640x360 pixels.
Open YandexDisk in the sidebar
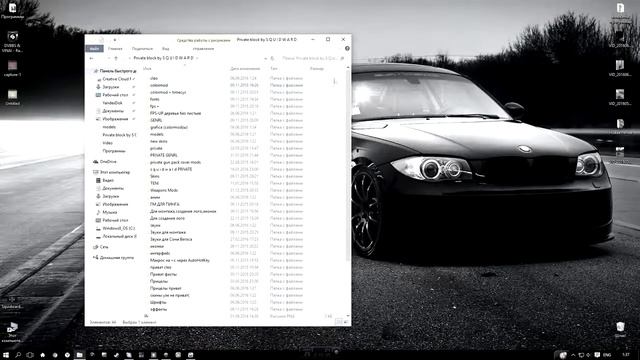tap(112, 103)
